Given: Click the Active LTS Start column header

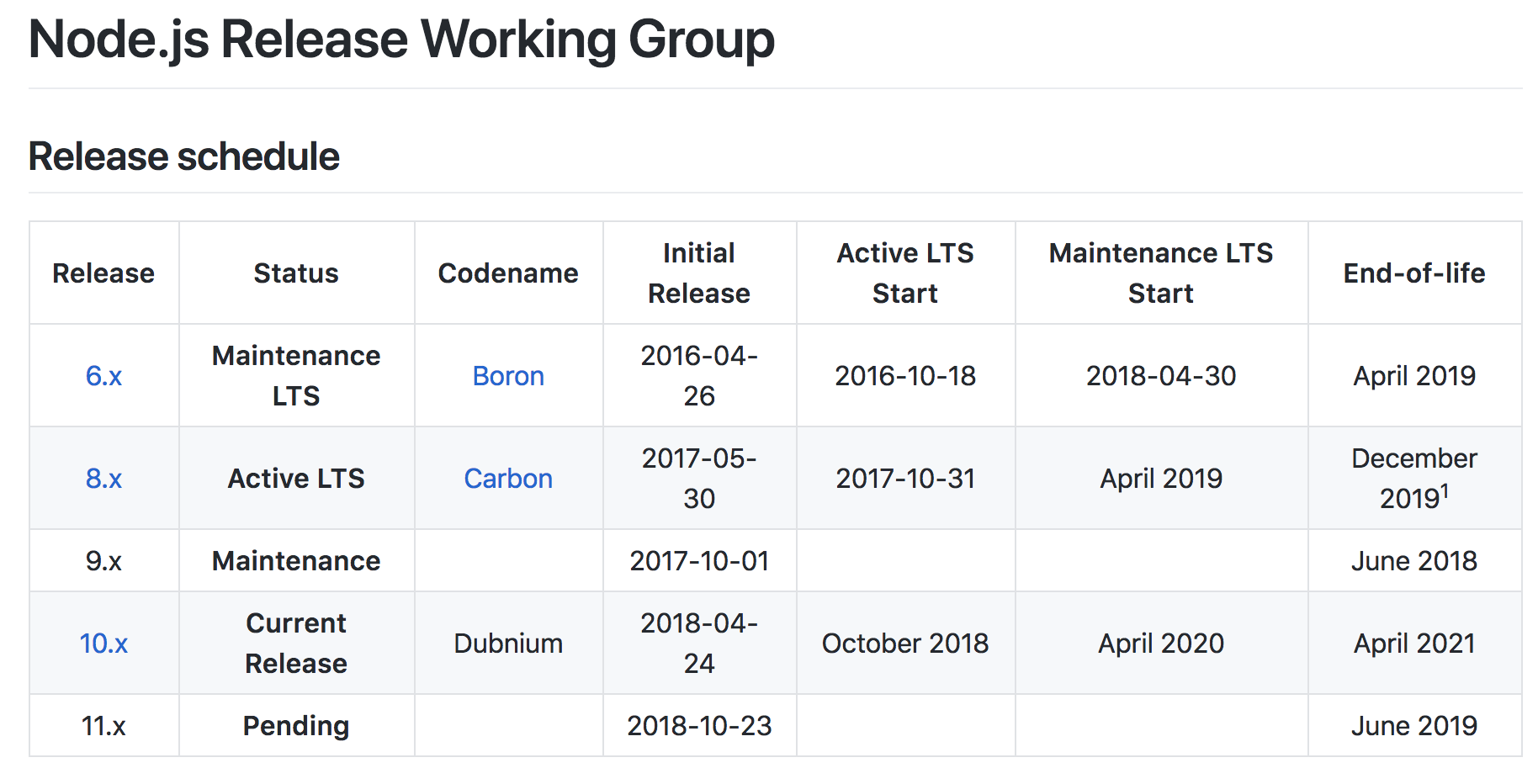Looking at the screenshot, I should (x=905, y=273).
